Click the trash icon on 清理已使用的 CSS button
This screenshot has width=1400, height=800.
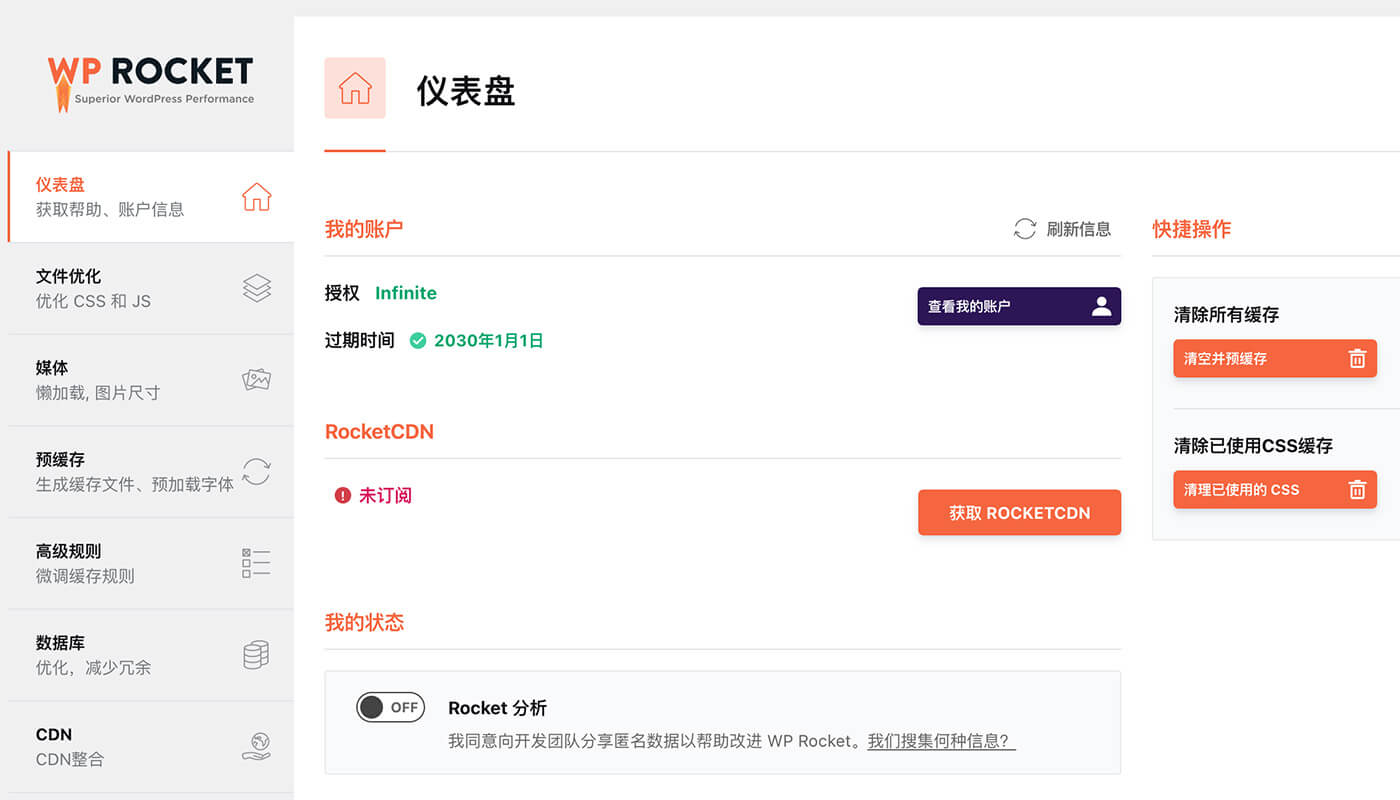[1357, 489]
